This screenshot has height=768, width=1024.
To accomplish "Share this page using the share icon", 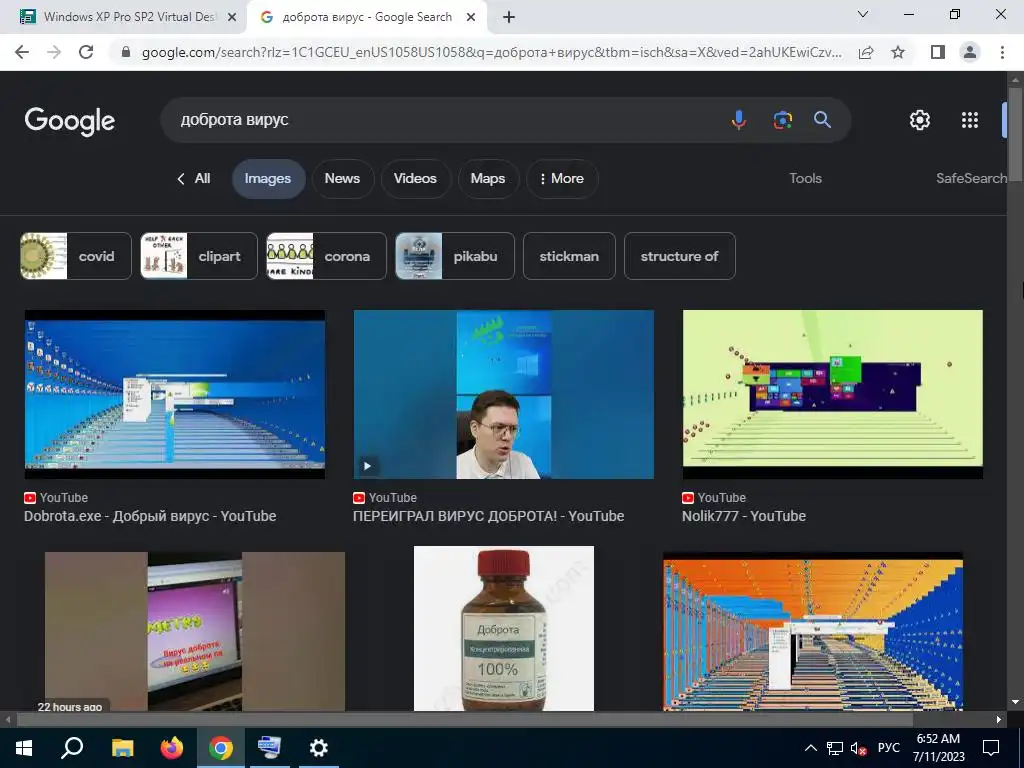I will [866, 52].
